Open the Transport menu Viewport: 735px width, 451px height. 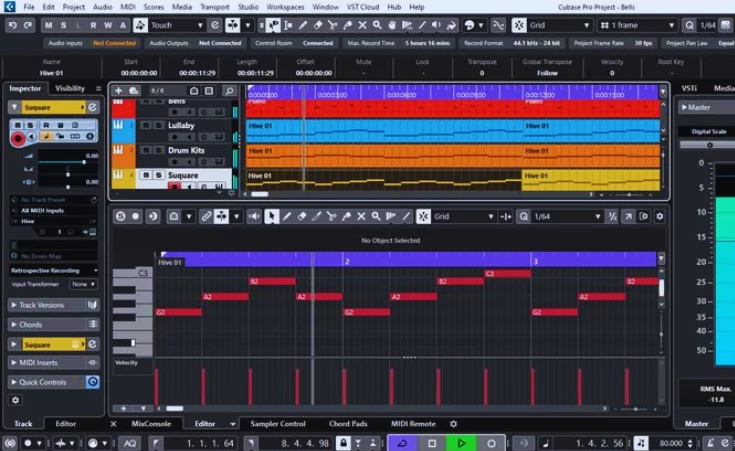[x=215, y=7]
